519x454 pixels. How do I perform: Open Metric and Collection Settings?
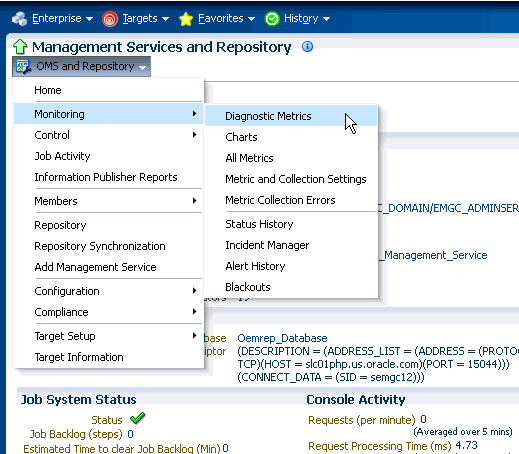tap(291, 179)
